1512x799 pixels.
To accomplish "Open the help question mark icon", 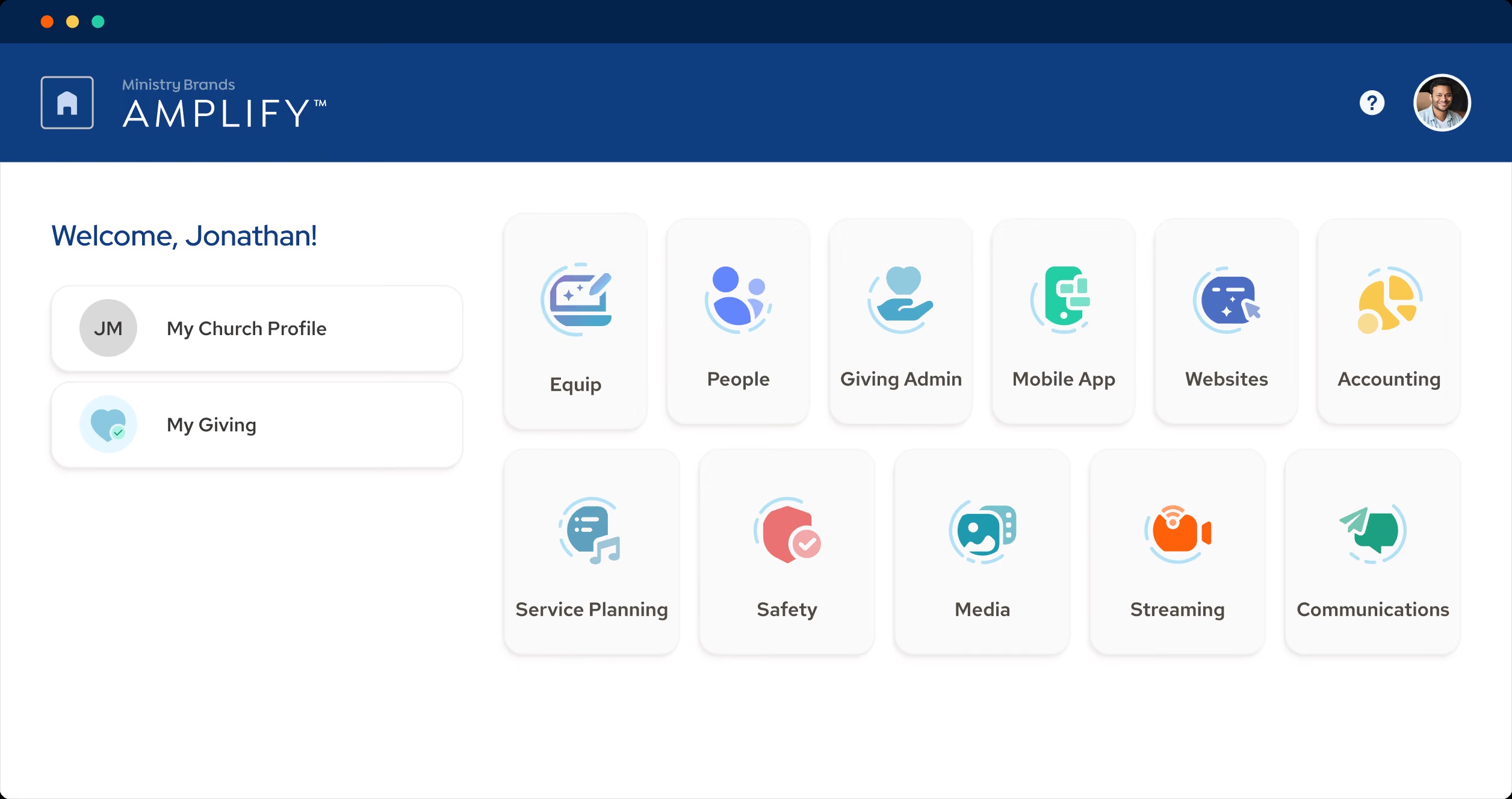I will tap(1372, 103).
